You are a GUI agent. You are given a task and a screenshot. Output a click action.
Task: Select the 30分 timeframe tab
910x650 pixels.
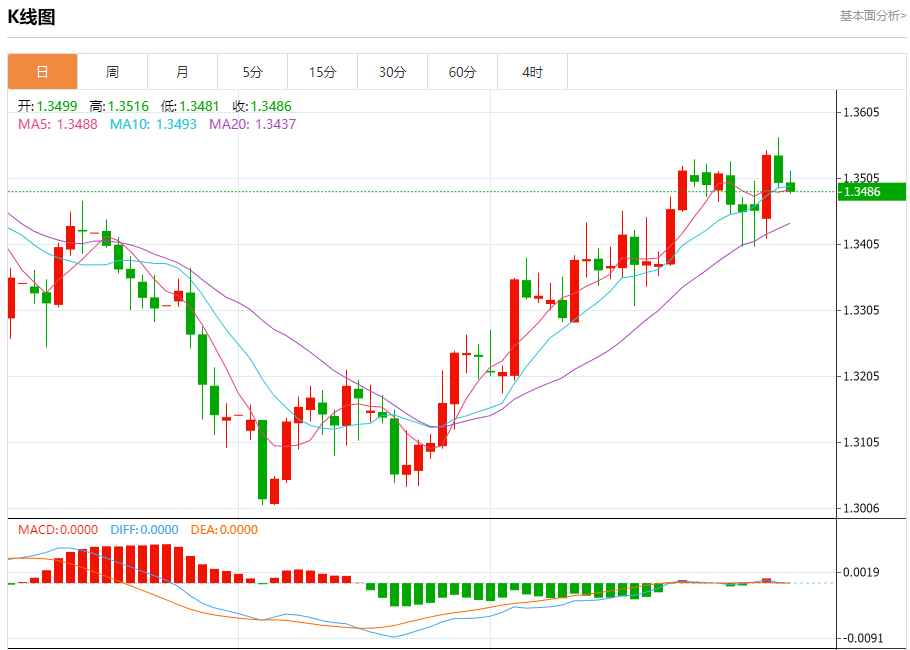(x=392, y=72)
